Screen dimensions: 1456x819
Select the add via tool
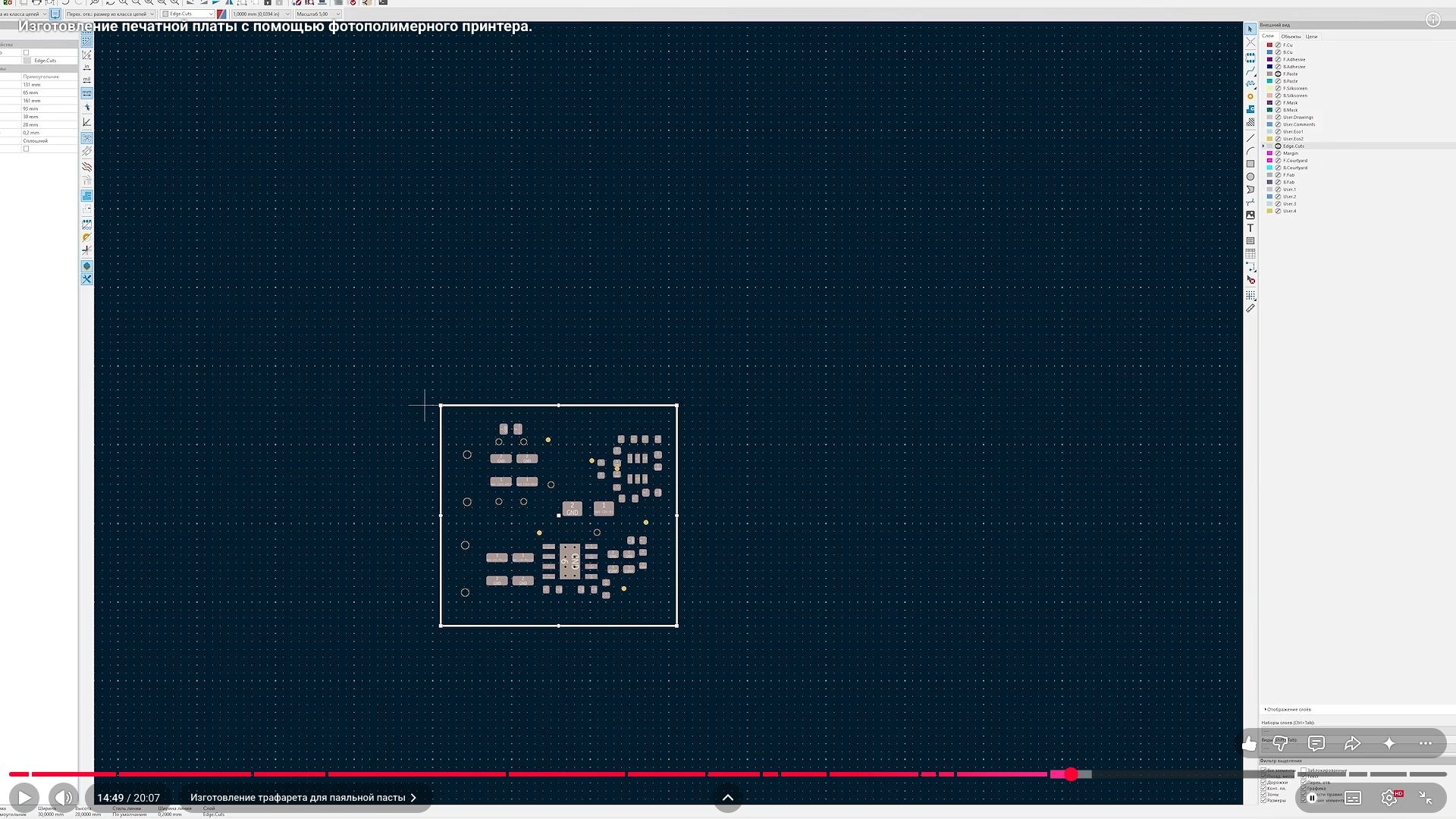click(x=1250, y=96)
